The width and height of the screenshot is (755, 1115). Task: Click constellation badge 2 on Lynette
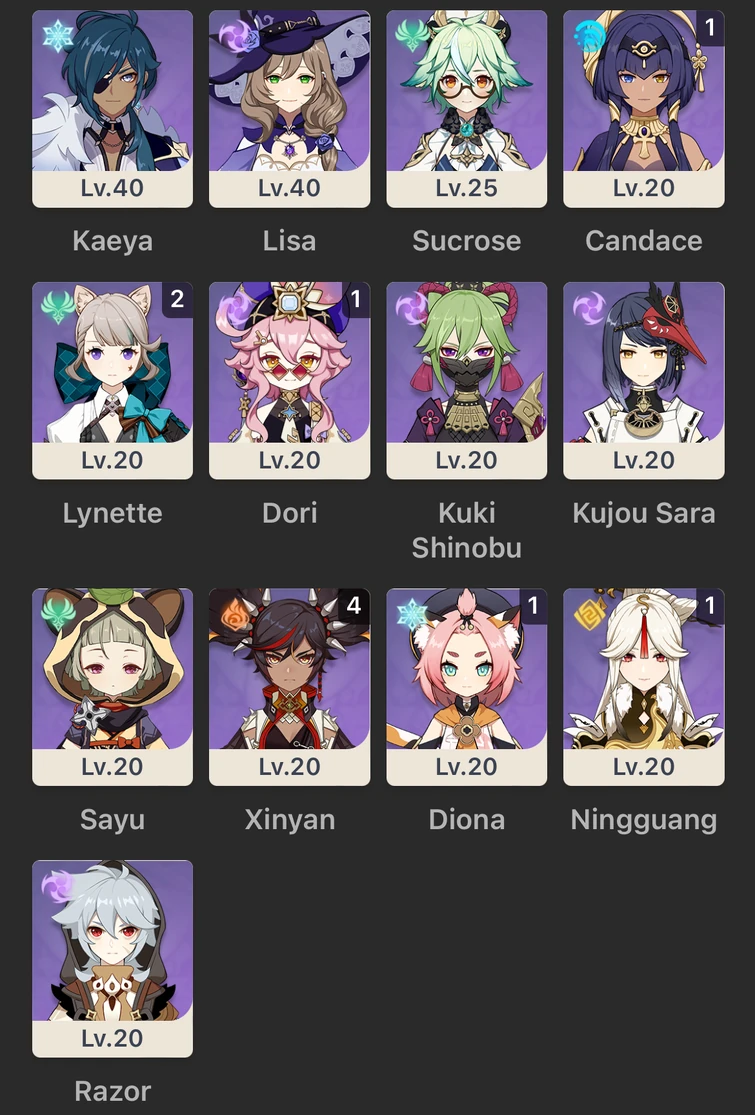(177, 299)
